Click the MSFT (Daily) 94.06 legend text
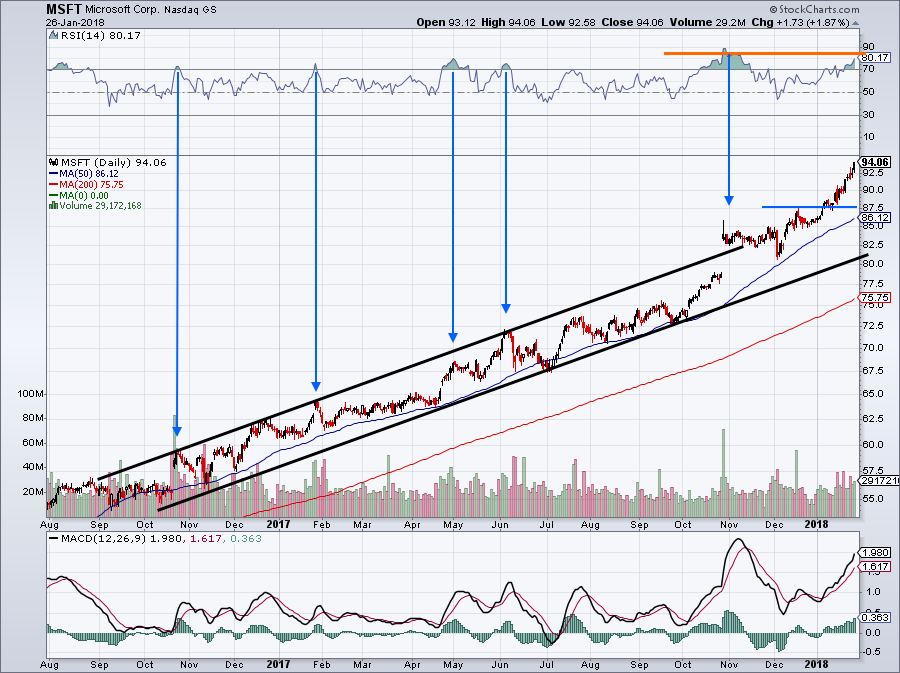900x673 pixels. (x=114, y=162)
